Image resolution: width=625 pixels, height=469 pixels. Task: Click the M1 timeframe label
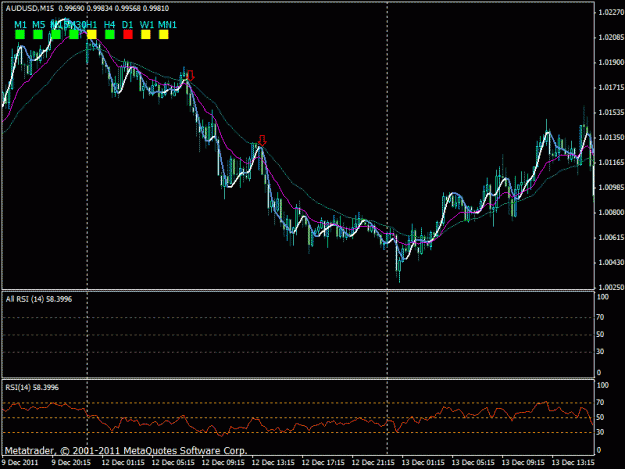(20, 25)
